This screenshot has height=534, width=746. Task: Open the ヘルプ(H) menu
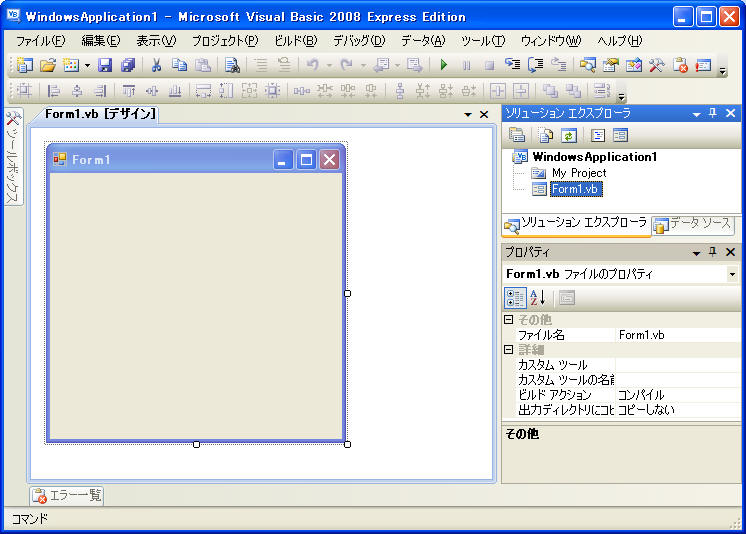619,41
